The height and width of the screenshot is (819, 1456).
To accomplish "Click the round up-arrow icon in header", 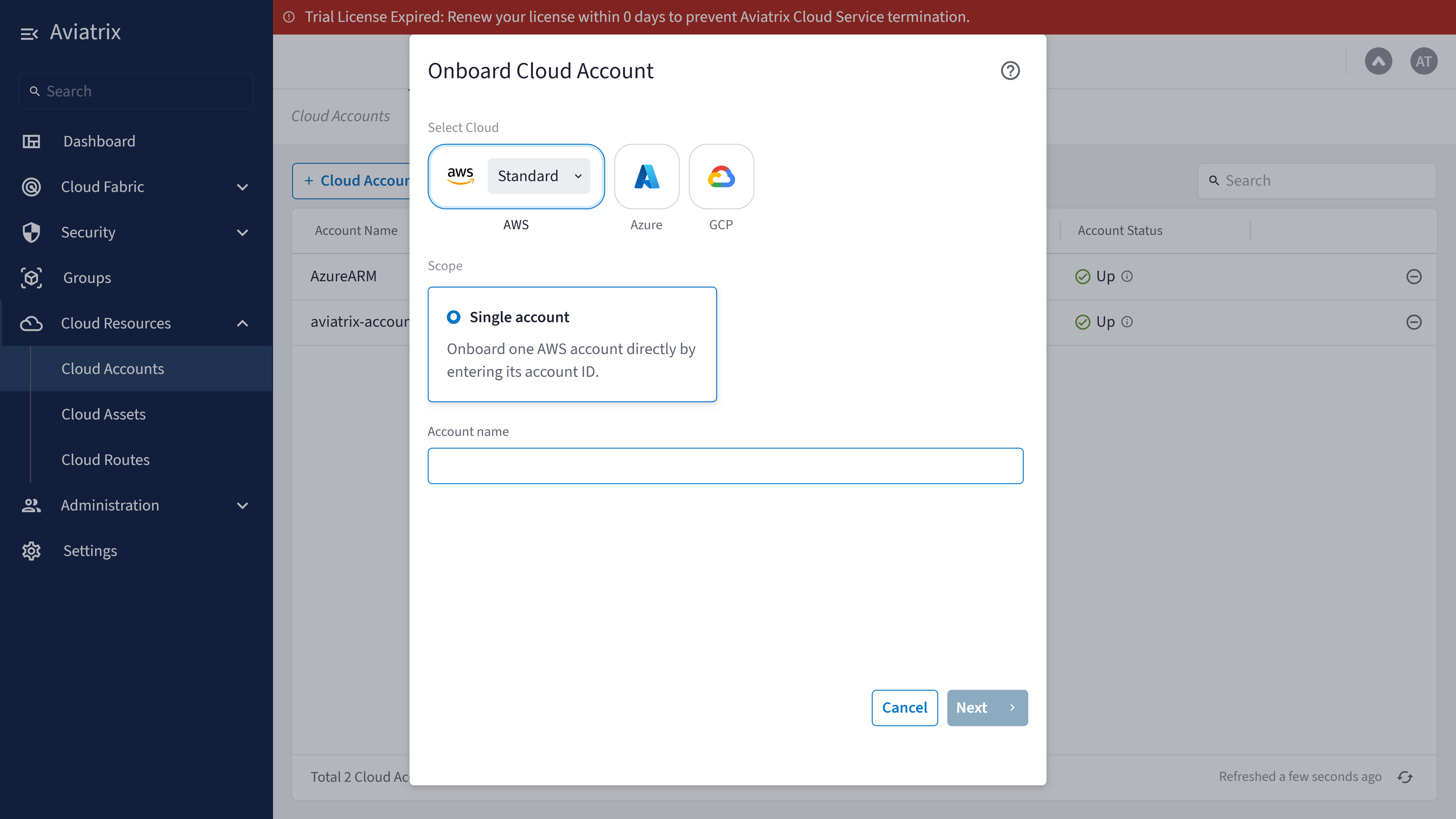I will click(1378, 61).
